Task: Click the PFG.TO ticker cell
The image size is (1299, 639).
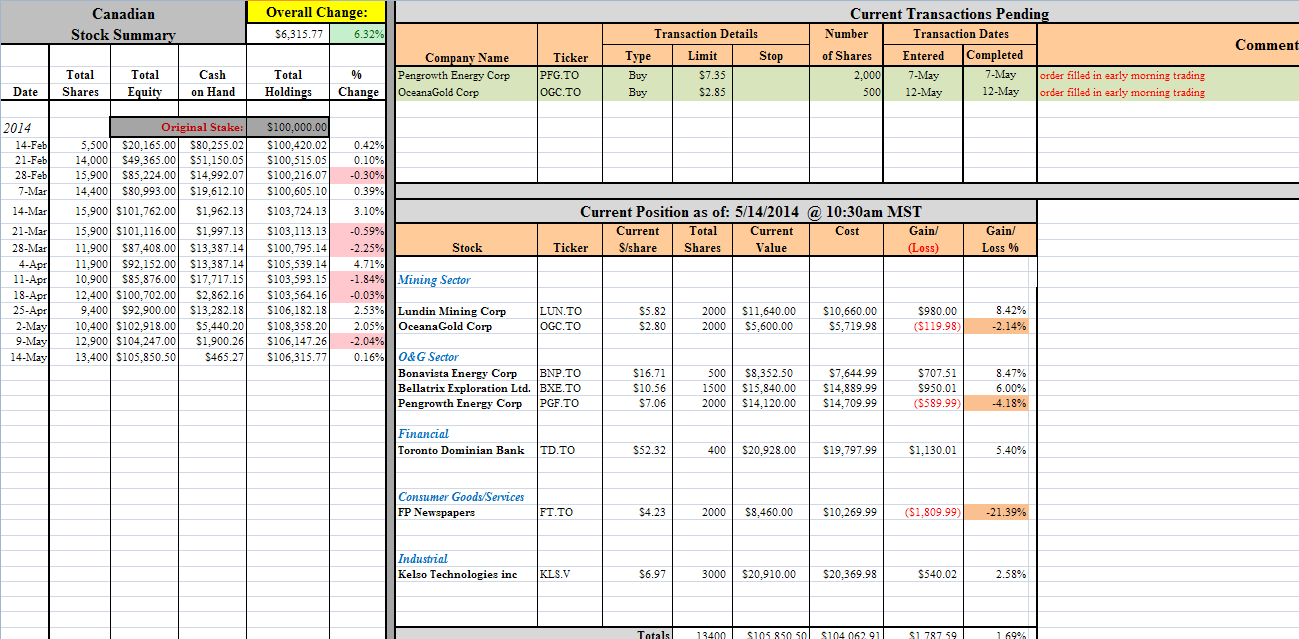Action: 570,75
